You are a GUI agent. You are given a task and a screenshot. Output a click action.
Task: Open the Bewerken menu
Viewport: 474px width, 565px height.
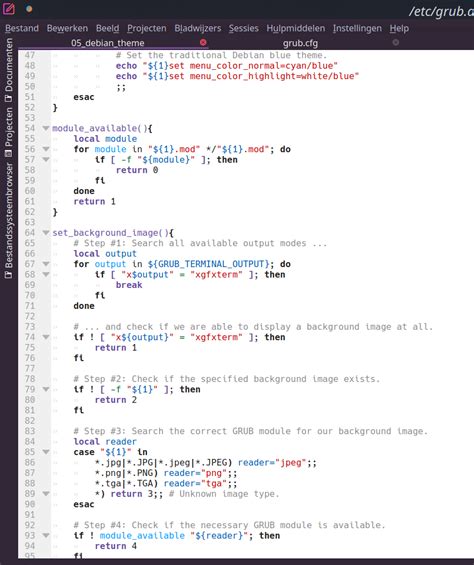67,28
